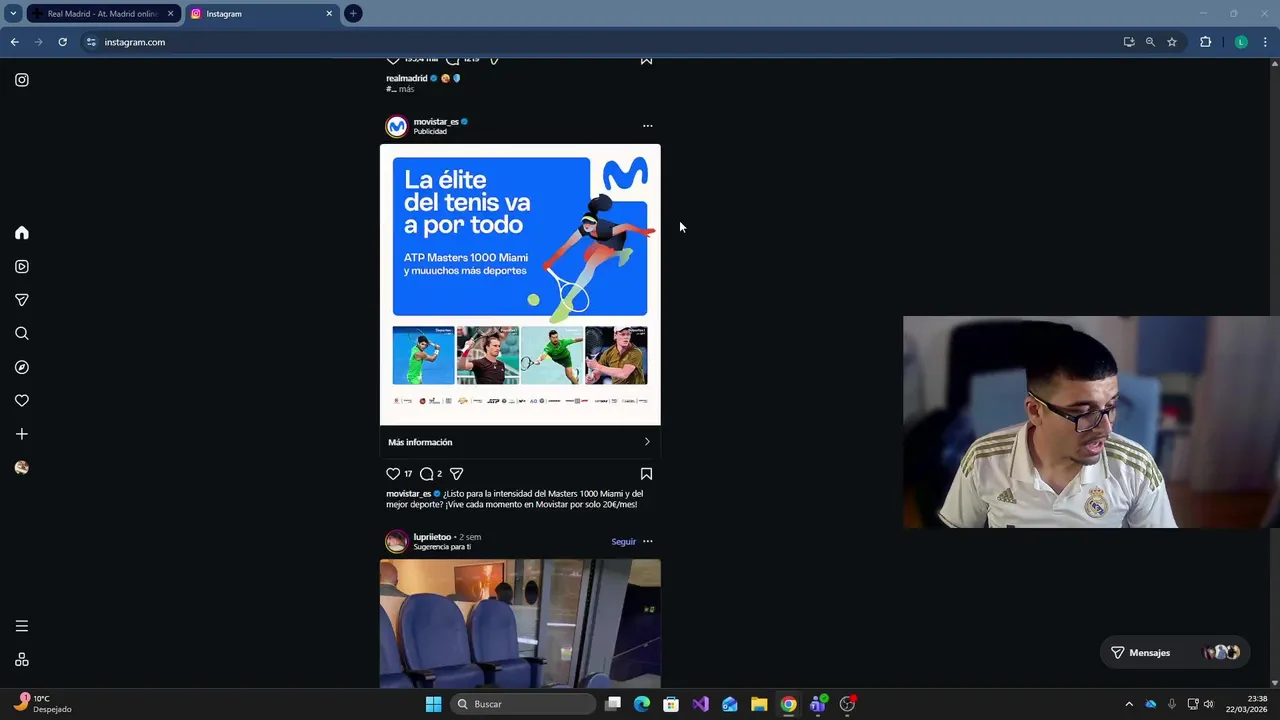Open the Instagram logo home link

click(x=22, y=80)
